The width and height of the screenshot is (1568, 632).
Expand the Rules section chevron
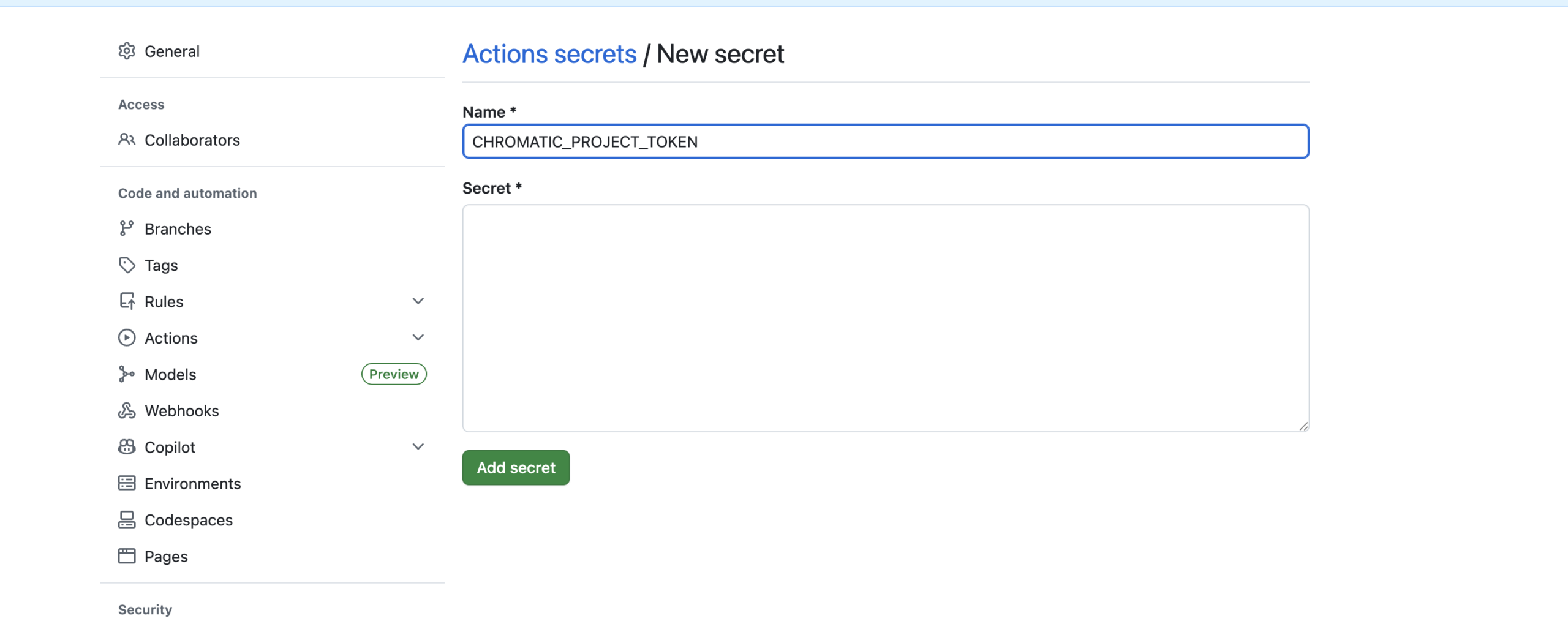click(418, 301)
